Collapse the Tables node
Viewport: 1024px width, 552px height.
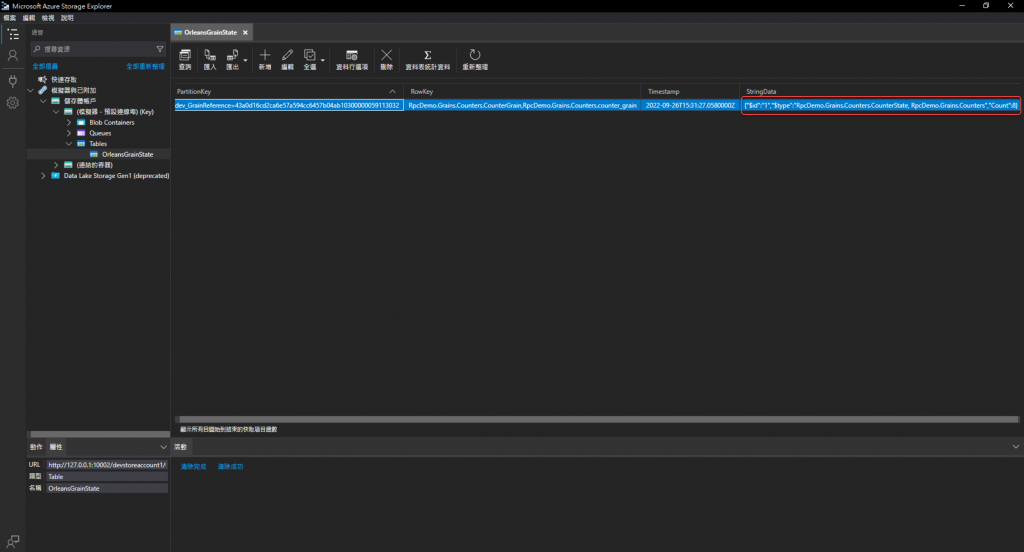coord(69,144)
